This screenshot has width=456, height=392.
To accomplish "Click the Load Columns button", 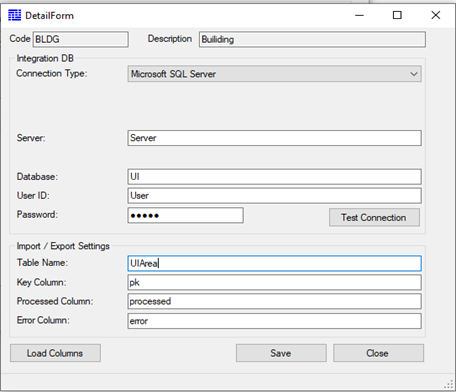I will (55, 353).
